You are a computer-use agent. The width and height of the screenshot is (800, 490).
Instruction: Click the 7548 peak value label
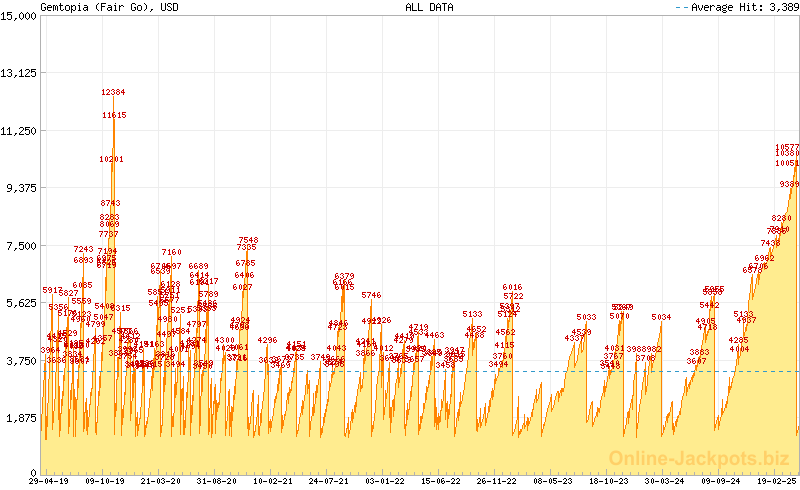(248, 240)
